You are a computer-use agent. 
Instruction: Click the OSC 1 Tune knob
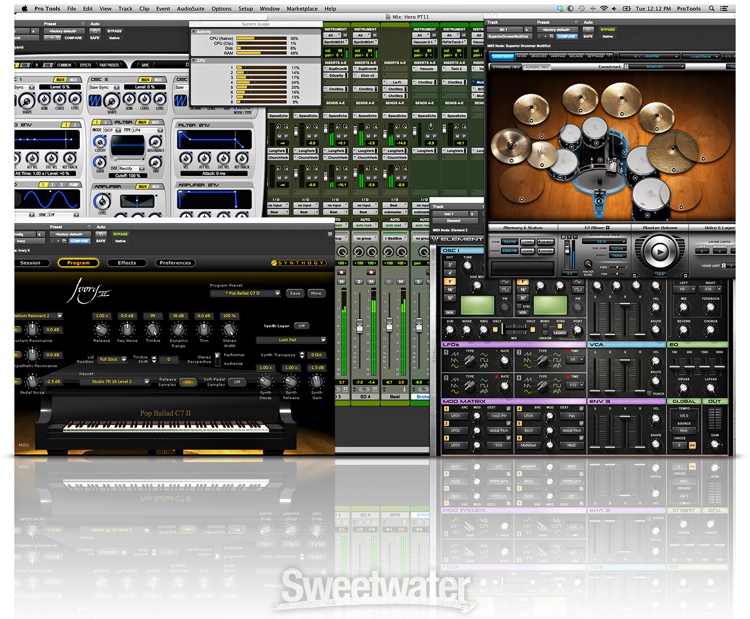click(466, 266)
